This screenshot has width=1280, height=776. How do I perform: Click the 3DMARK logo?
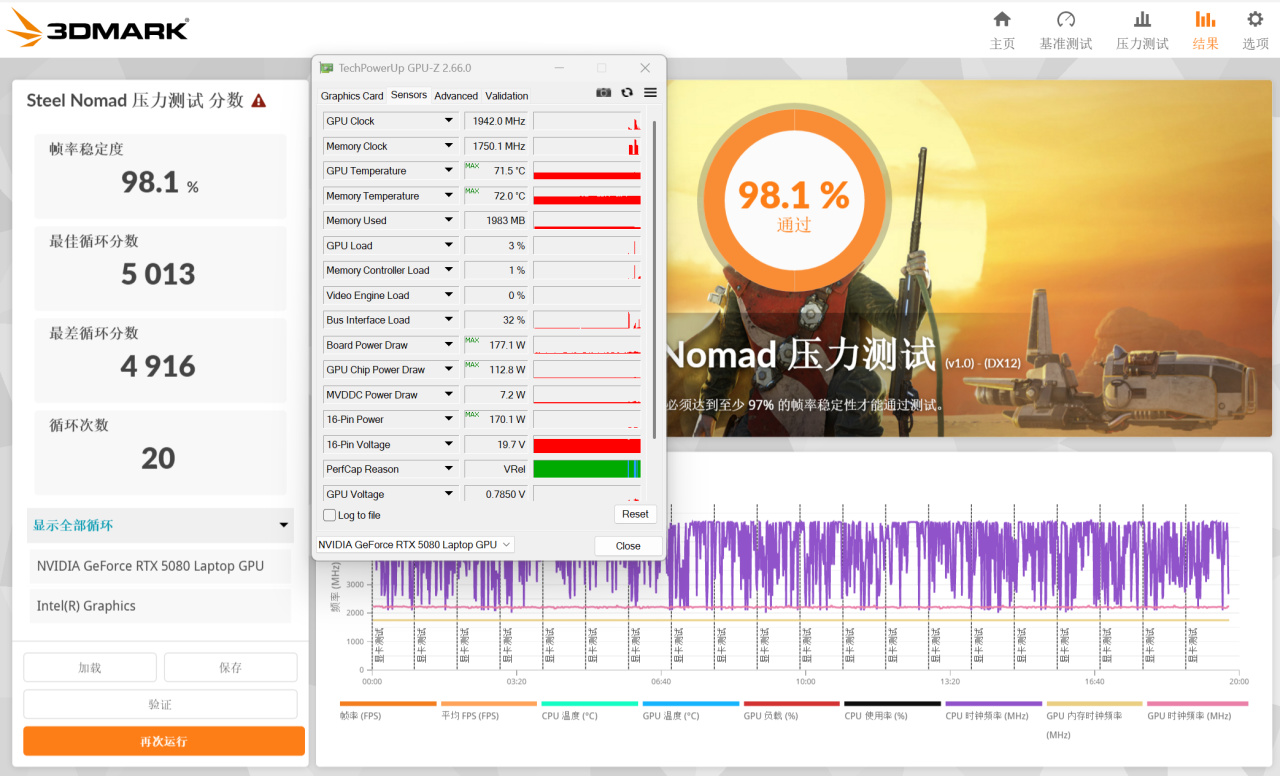coord(97,29)
